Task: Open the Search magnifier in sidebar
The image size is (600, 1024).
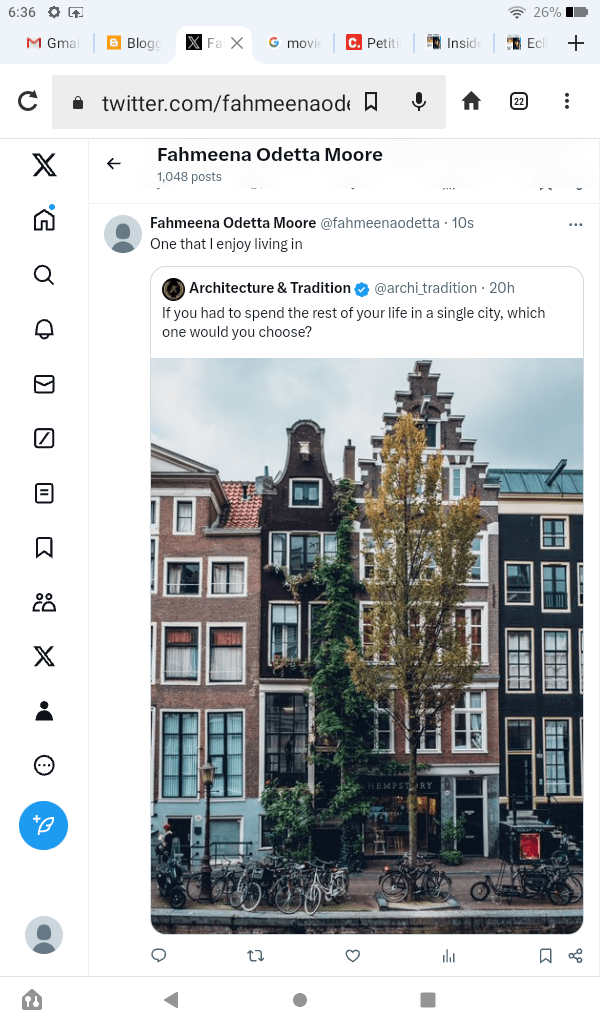Action: click(44, 274)
